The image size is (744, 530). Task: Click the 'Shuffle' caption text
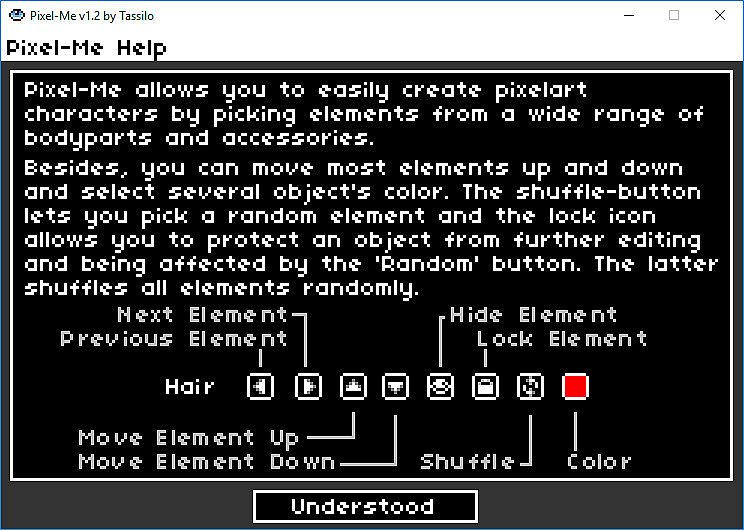pos(467,461)
